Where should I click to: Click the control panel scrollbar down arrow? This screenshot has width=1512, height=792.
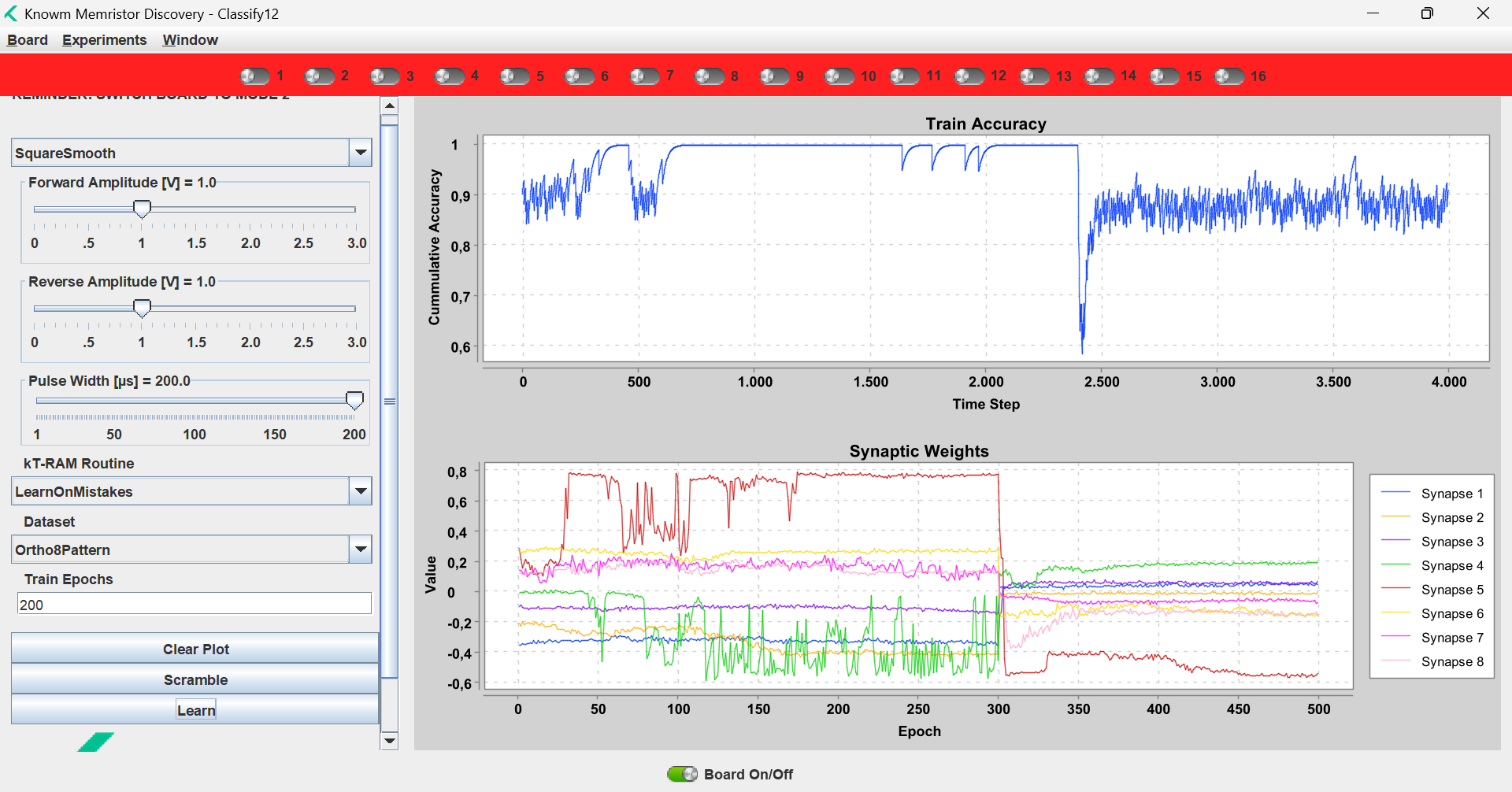(389, 741)
